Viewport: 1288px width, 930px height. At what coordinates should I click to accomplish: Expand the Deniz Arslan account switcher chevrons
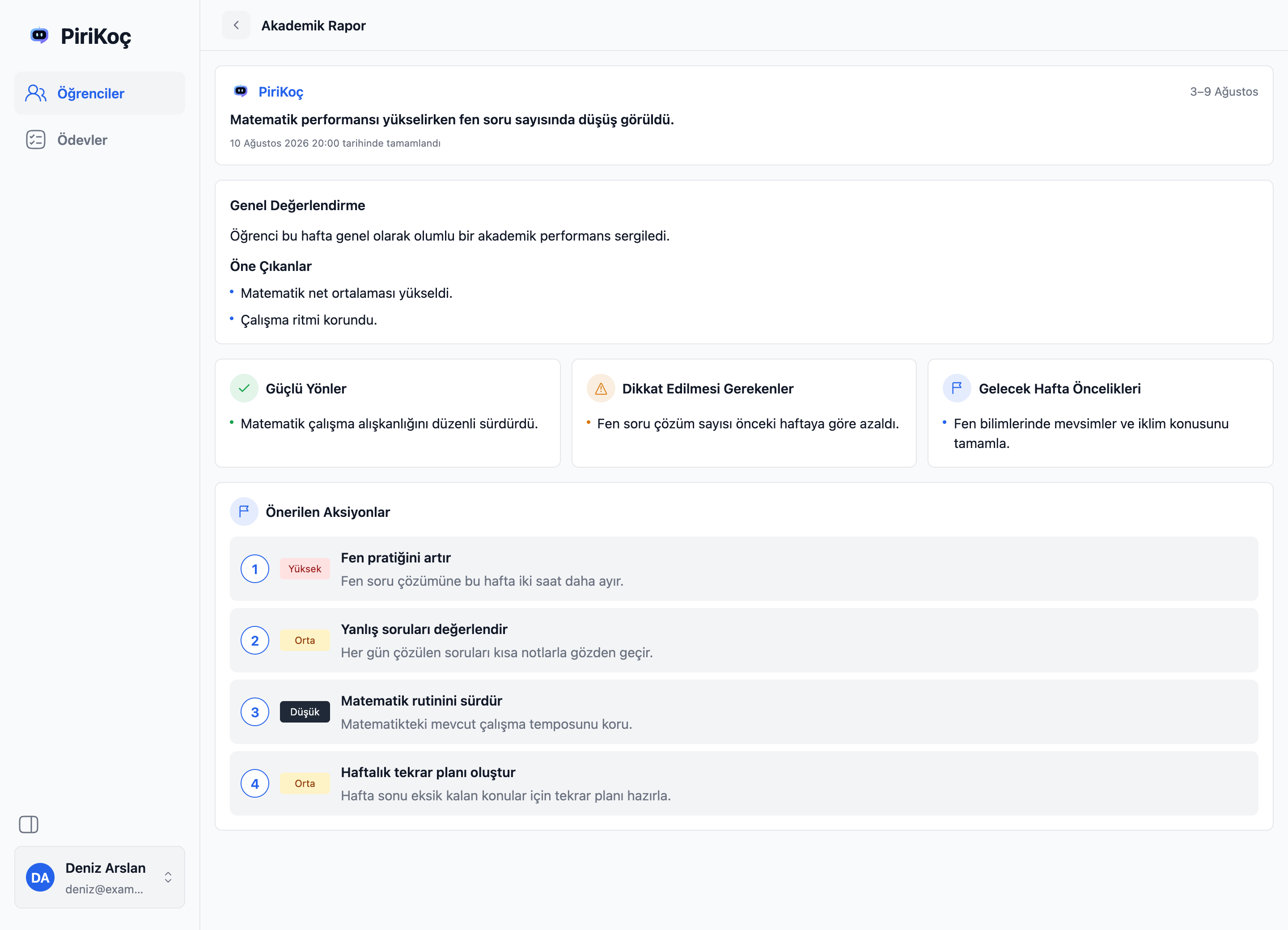(168, 877)
